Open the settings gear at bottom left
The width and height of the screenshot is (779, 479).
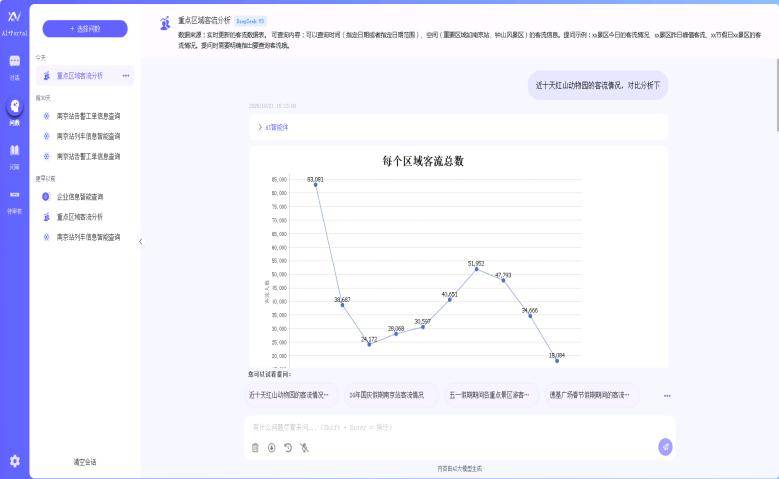pyautogui.click(x=14, y=461)
